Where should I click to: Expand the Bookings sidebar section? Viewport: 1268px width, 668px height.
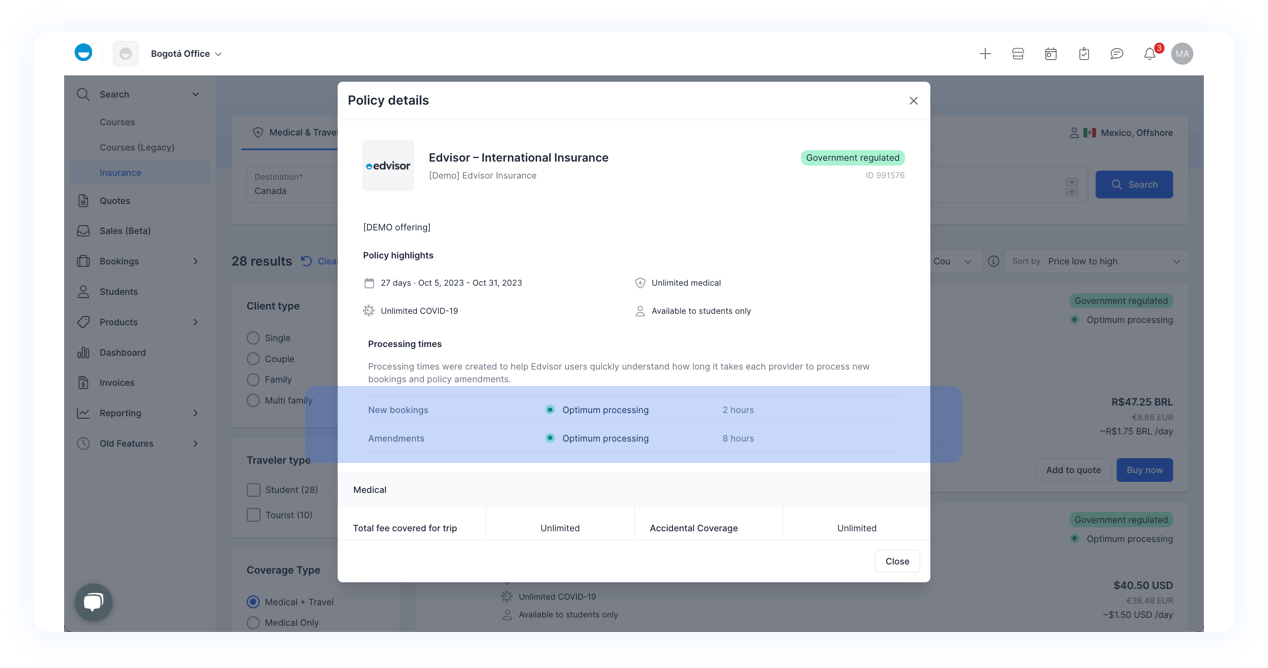point(138,262)
